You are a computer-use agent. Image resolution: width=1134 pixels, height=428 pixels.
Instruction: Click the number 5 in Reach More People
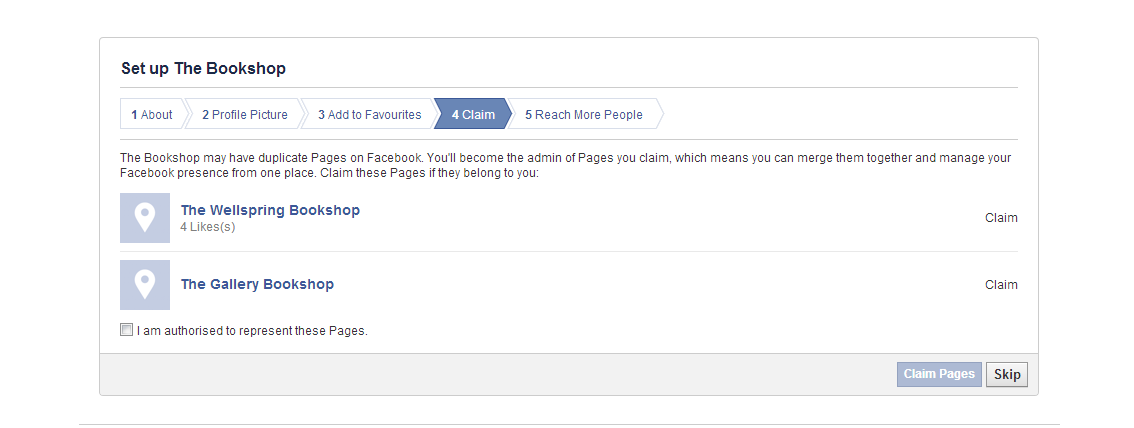[x=529, y=114]
